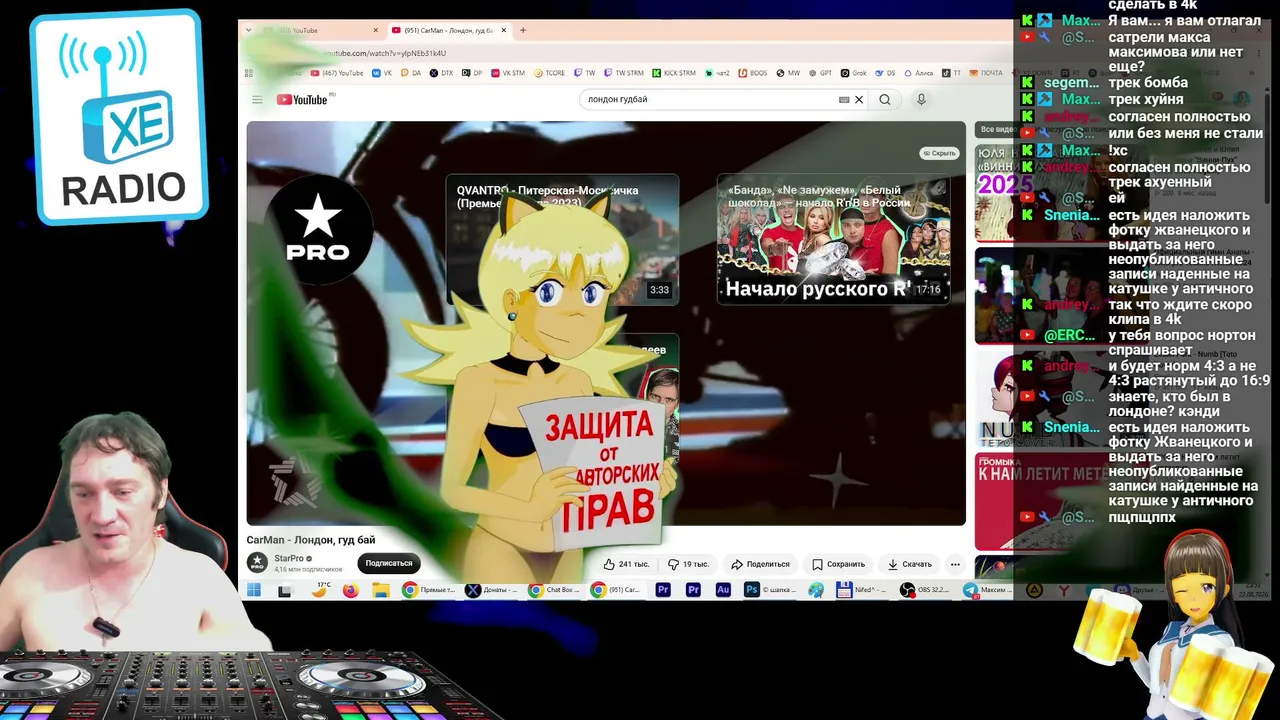The image size is (1280, 720).
Task: Open the three-dot more actions menu
Action: [x=955, y=564]
